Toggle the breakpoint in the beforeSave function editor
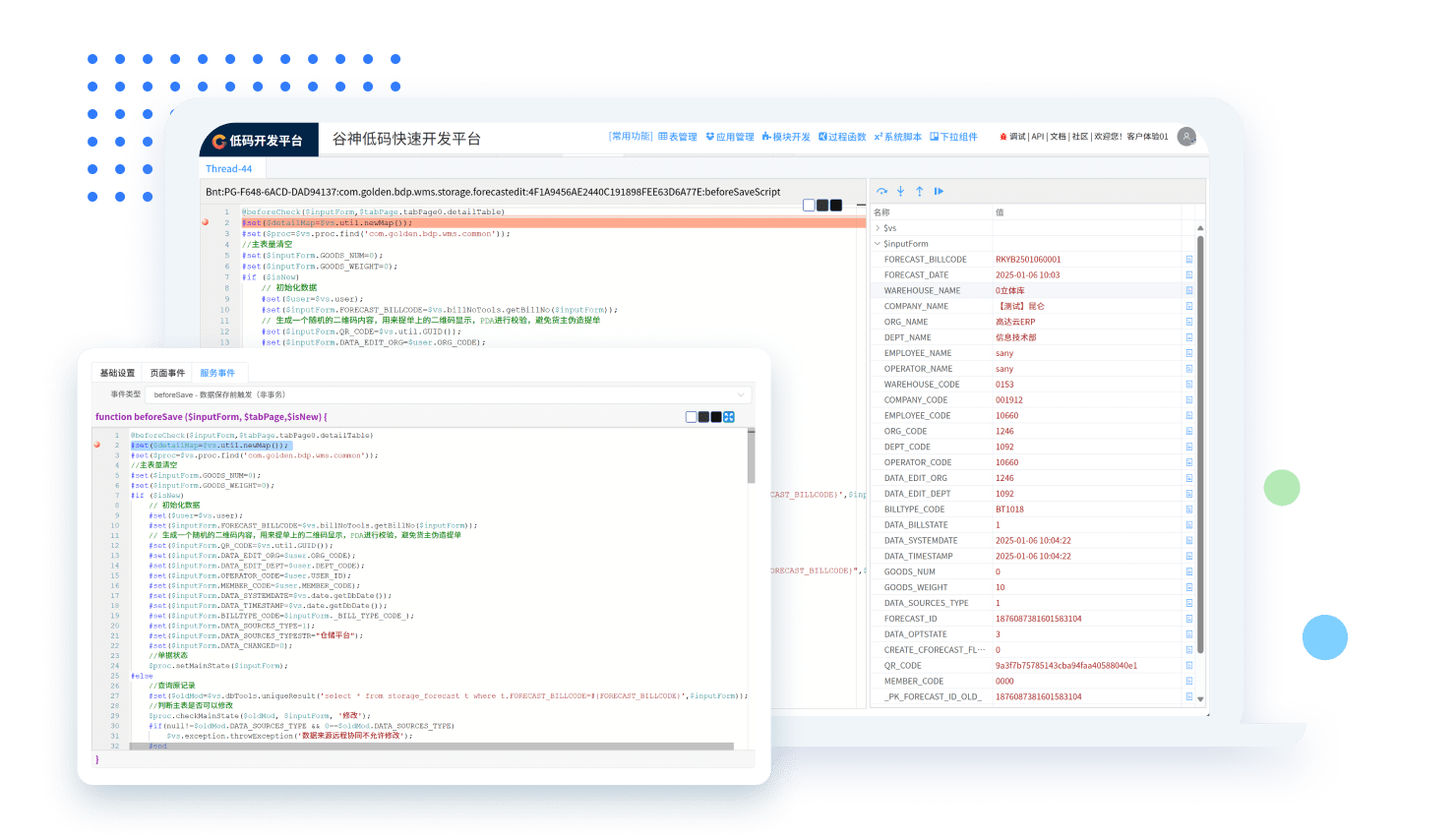This screenshot has width=1456, height=840. (x=96, y=446)
